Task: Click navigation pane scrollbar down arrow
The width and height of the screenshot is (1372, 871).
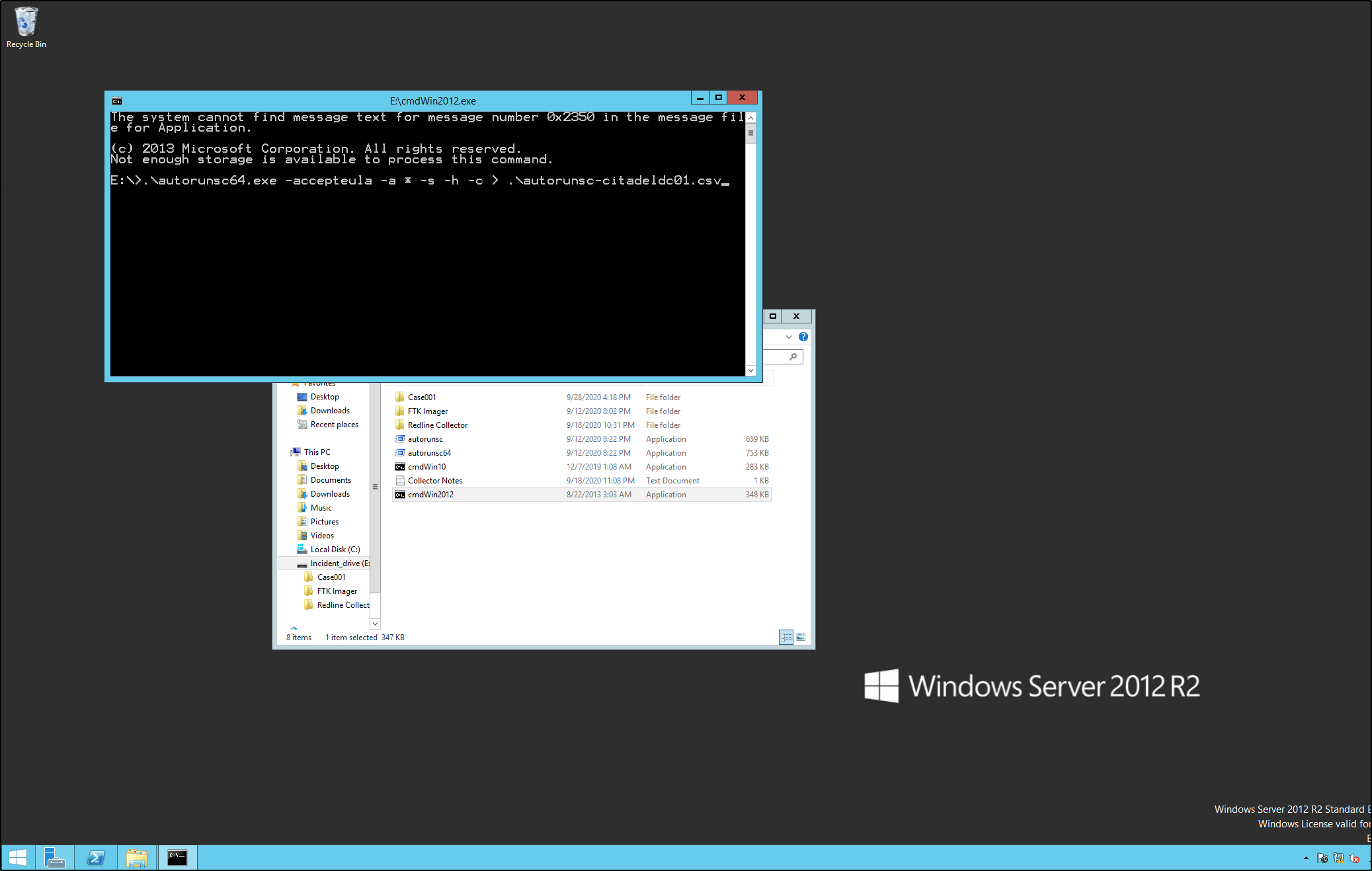Action: 375,624
